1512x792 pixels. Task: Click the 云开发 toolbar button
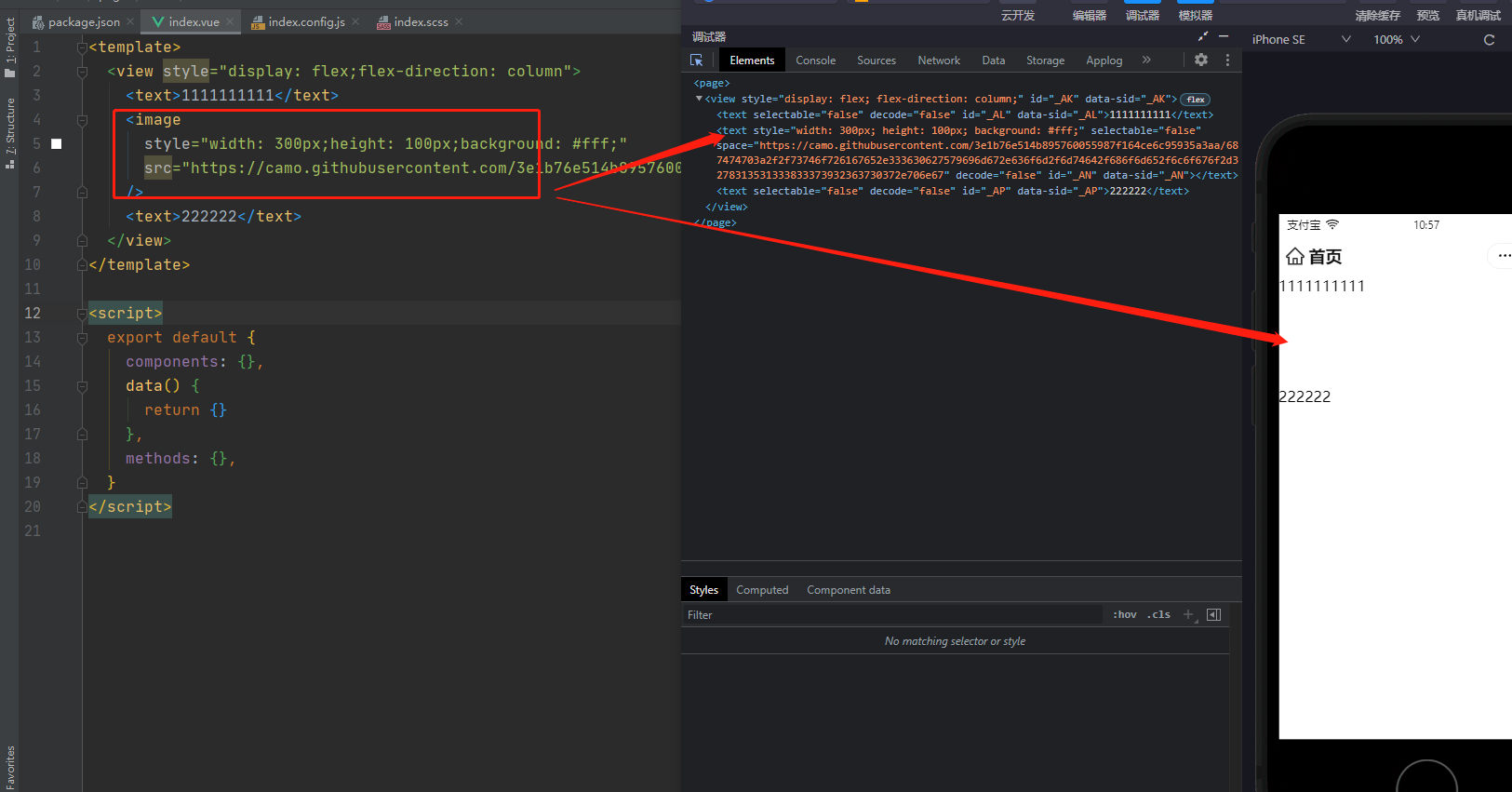click(1018, 15)
